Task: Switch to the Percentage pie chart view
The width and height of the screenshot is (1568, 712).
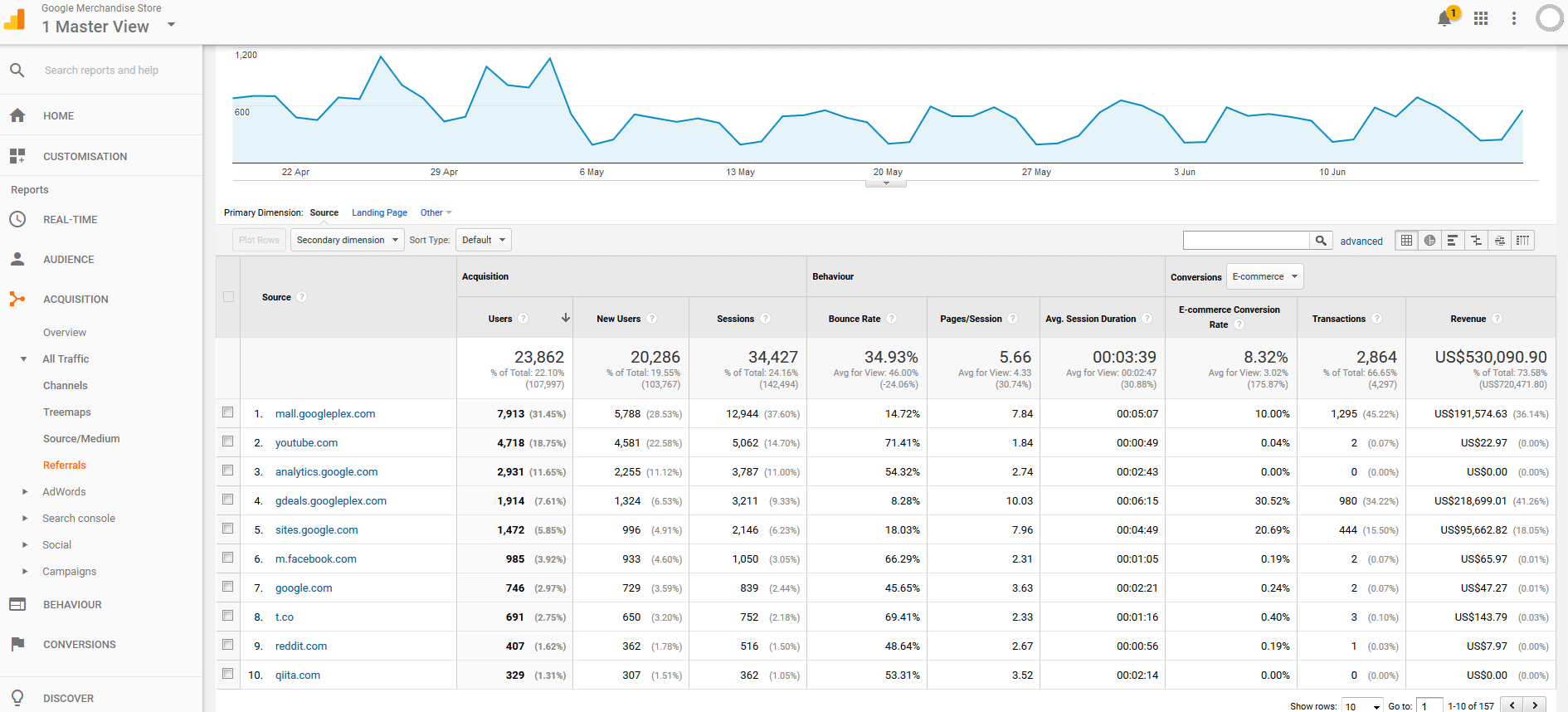Action: [x=1429, y=241]
